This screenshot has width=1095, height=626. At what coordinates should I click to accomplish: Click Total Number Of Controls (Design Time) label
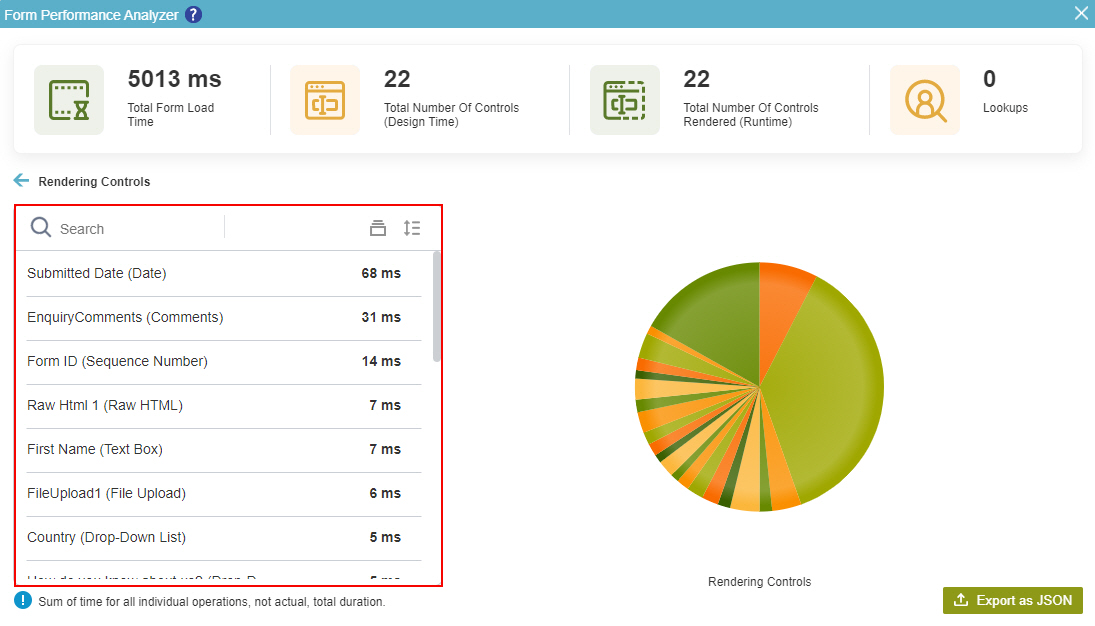[x=452, y=115]
